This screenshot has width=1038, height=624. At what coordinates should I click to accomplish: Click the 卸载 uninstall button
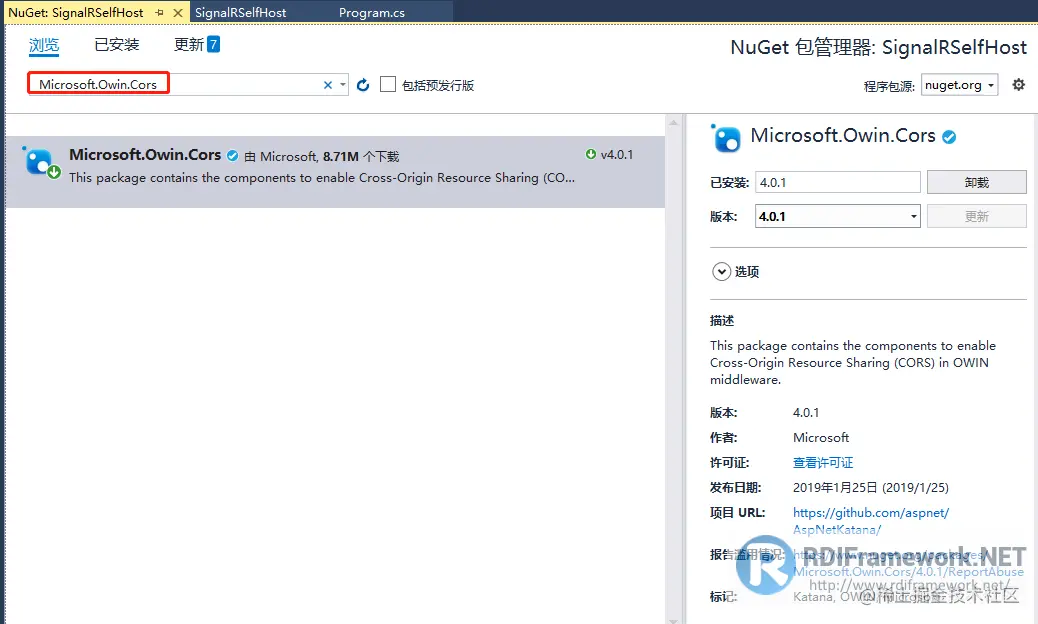977,181
